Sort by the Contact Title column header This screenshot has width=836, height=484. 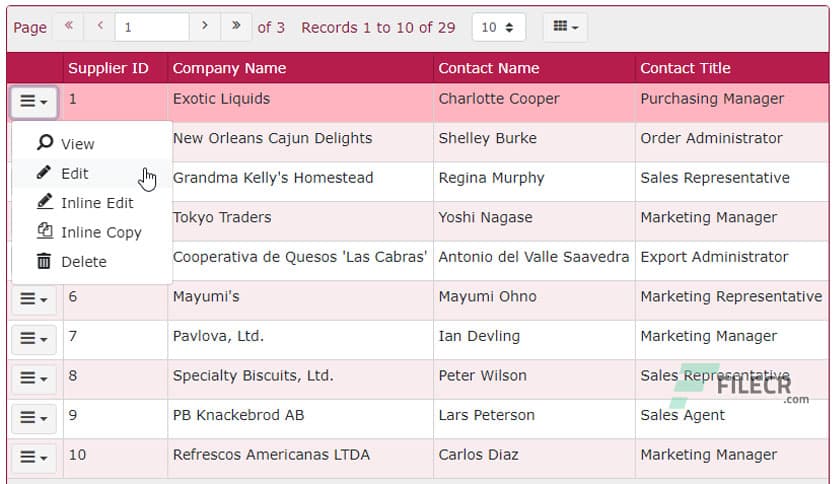click(x=685, y=68)
